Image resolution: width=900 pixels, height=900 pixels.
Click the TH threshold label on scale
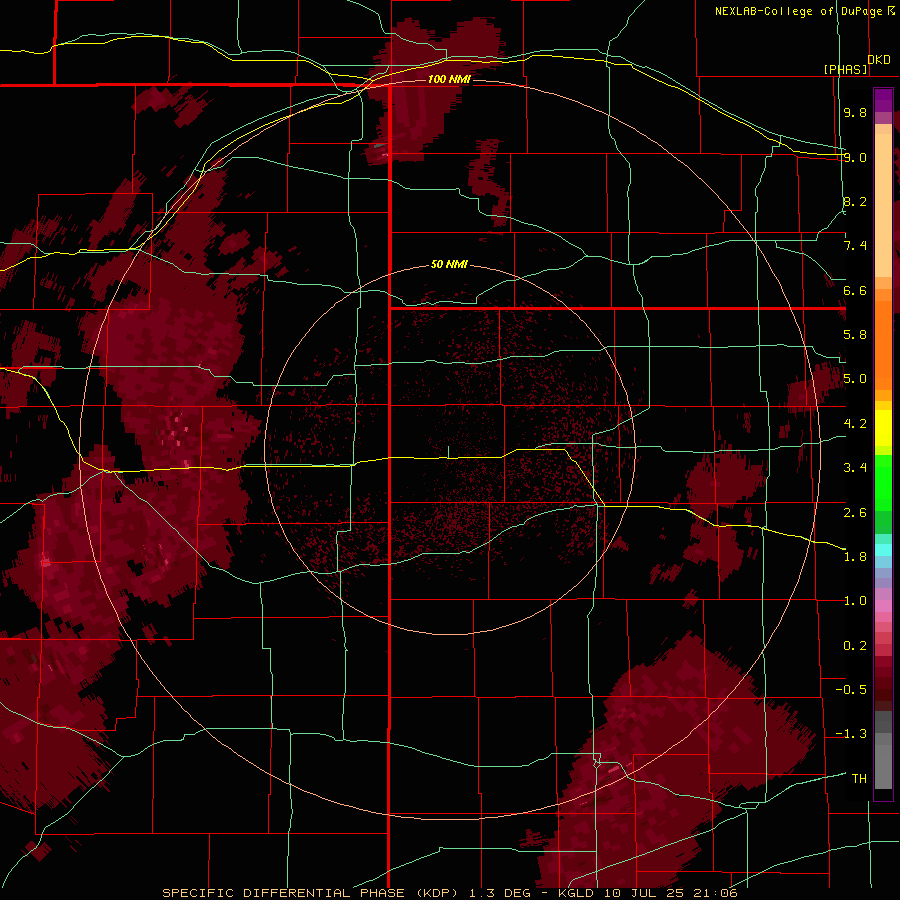click(859, 779)
